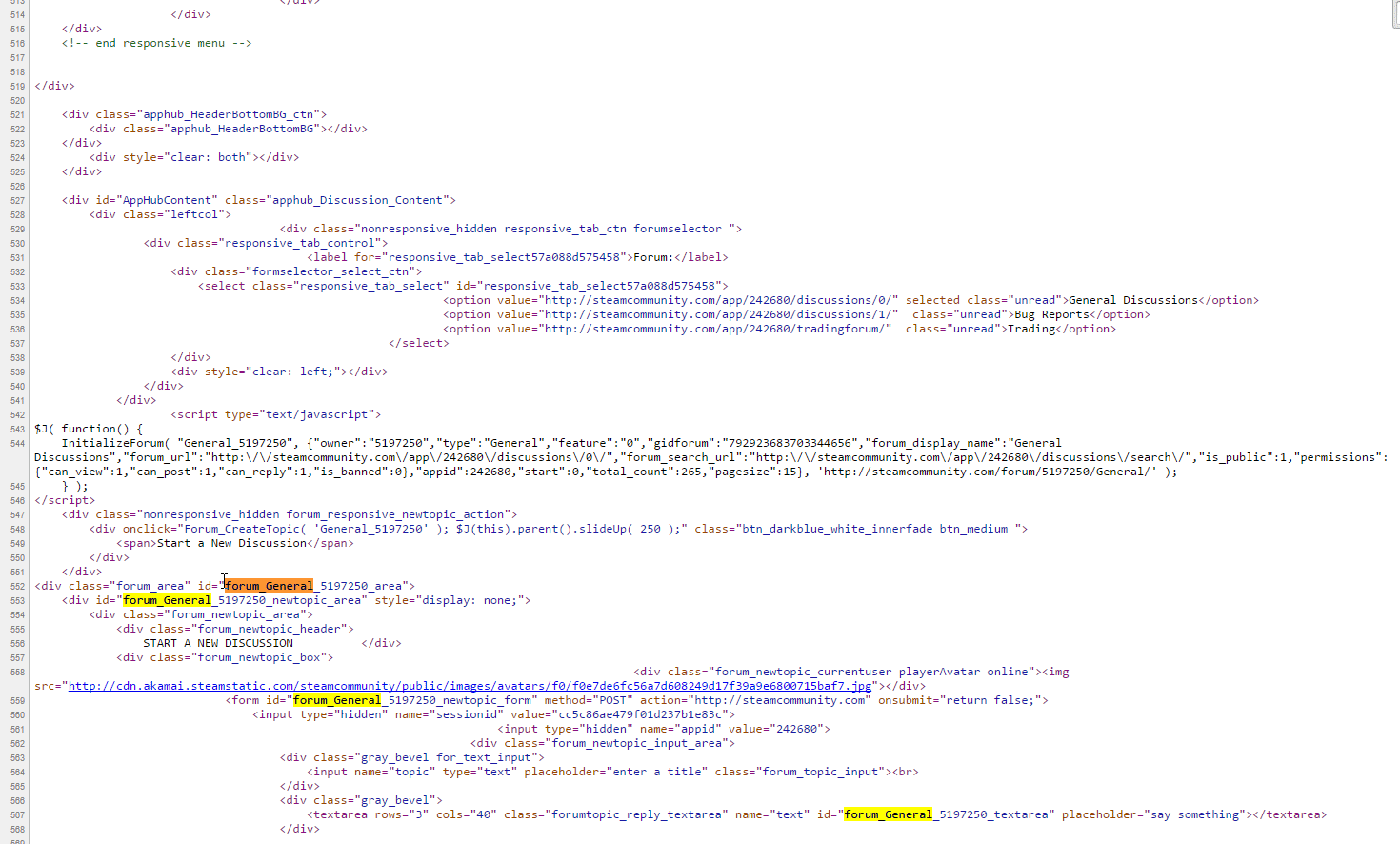Image resolution: width=1400 pixels, height=844 pixels.
Task: Click line number 527 in the gutter
Action: coord(17,200)
